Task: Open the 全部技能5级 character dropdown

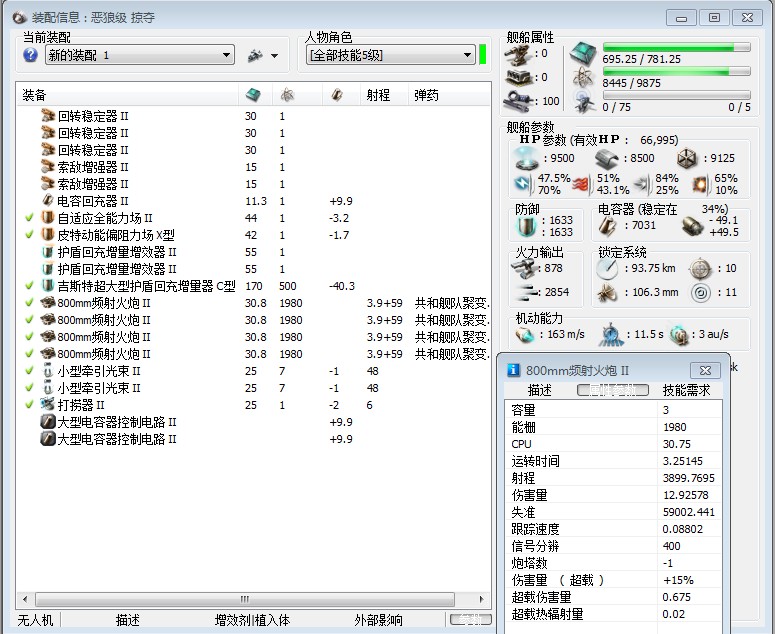Action: (390, 55)
